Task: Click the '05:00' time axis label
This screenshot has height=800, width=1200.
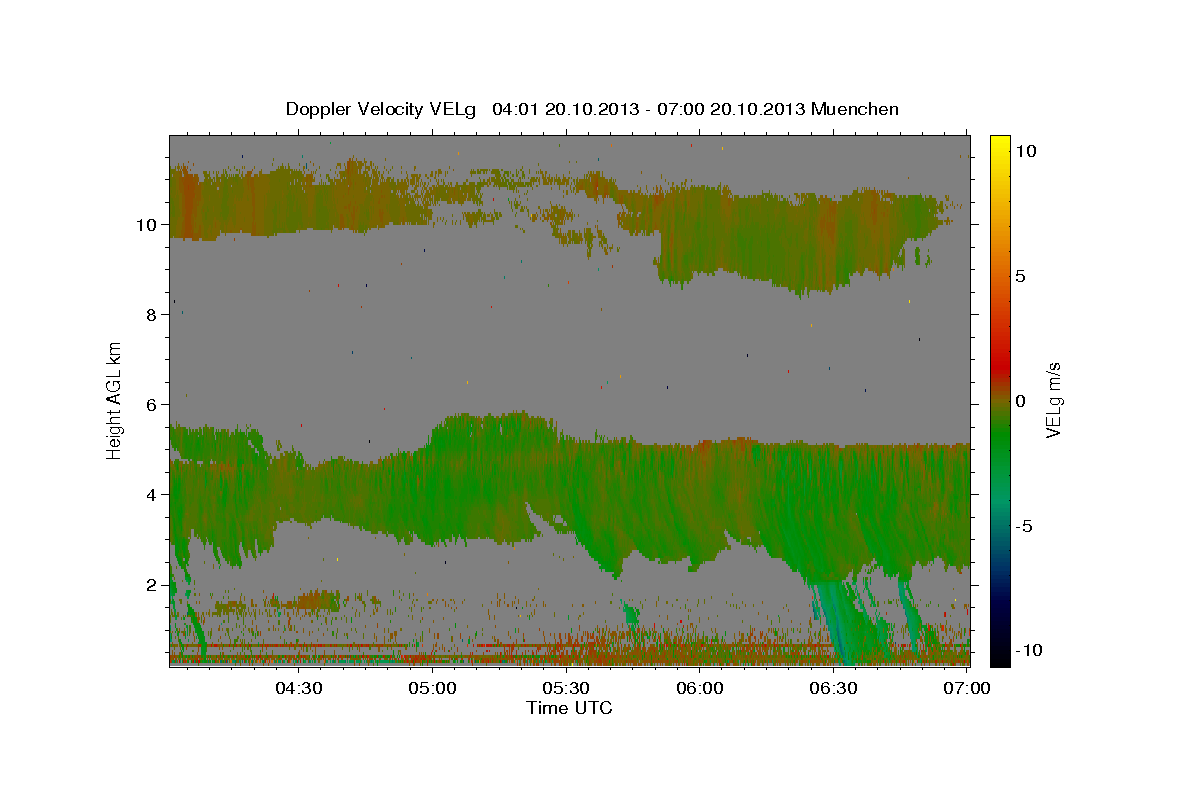Action: click(x=432, y=688)
